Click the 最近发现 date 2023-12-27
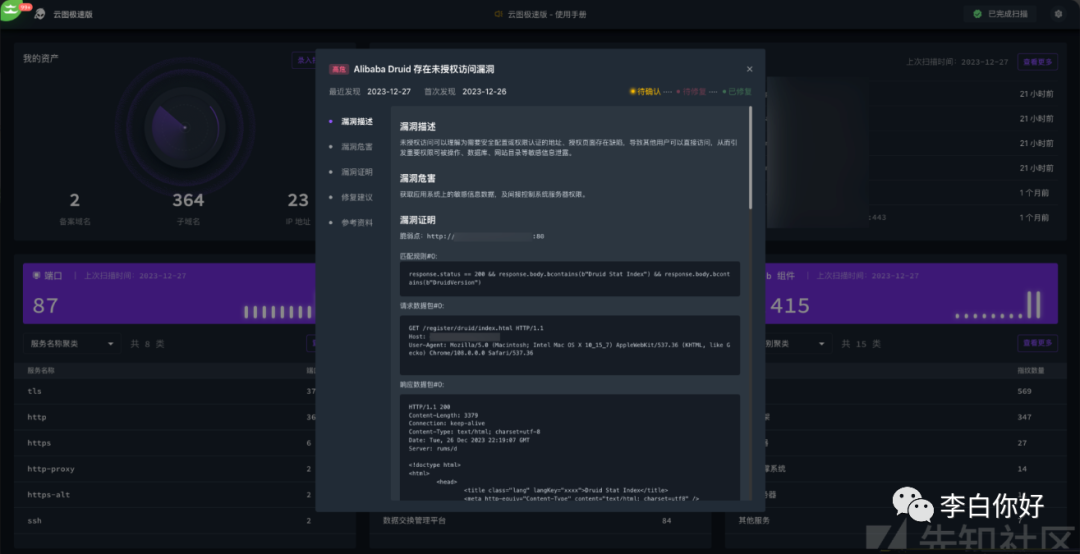This screenshot has width=1080, height=554. 388,92
